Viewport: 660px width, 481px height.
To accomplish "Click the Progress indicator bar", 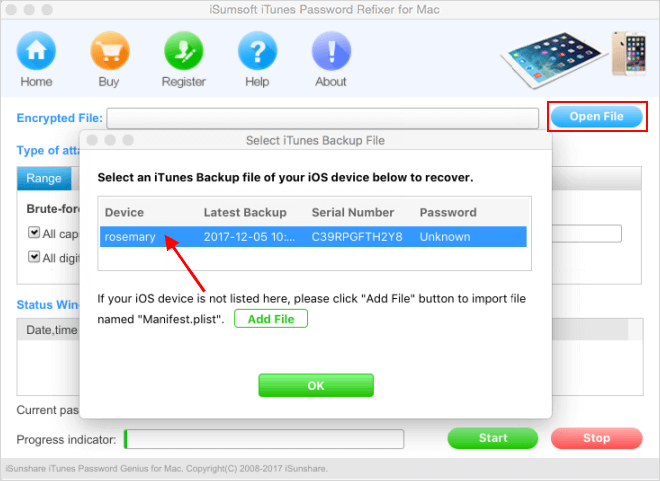I will pos(264,439).
